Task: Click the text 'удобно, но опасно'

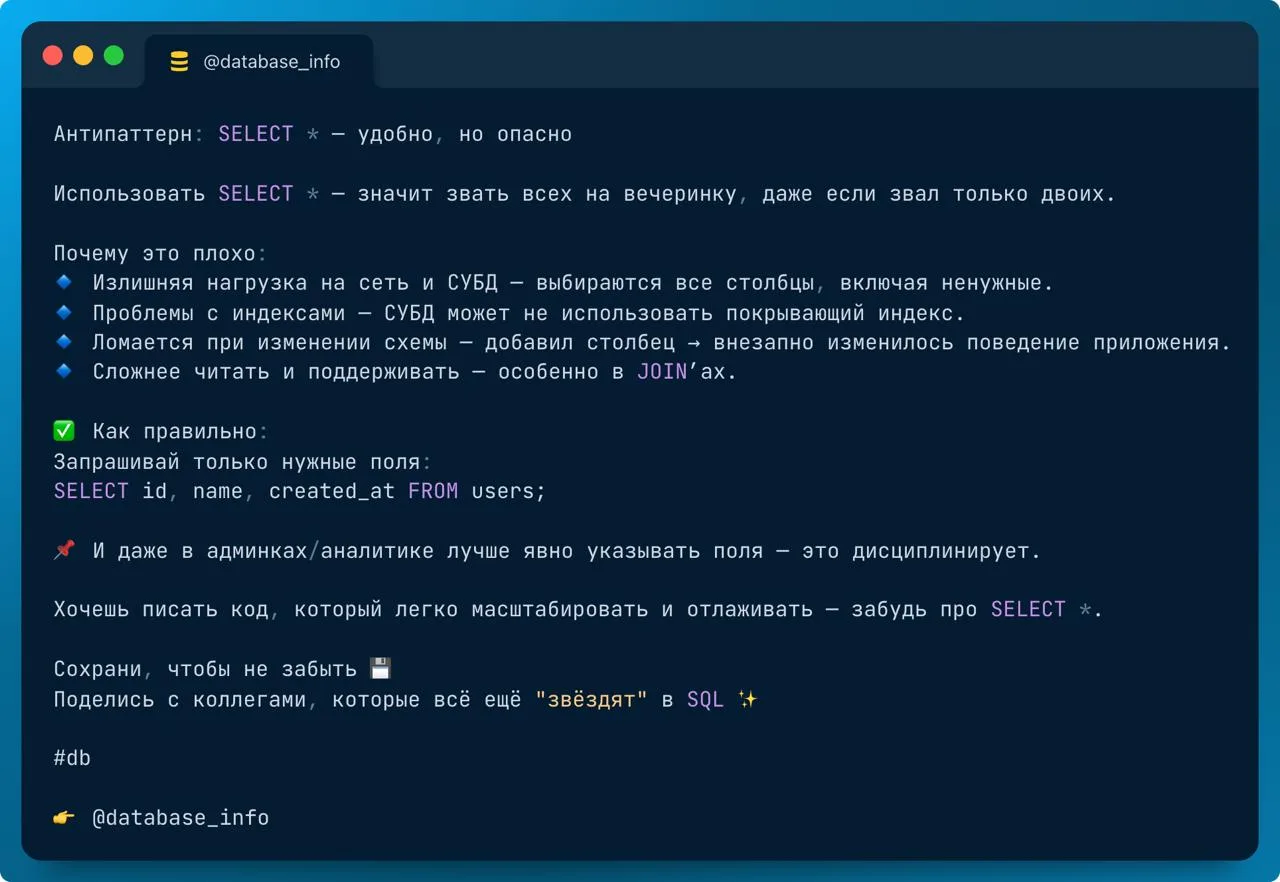Action: point(465,134)
